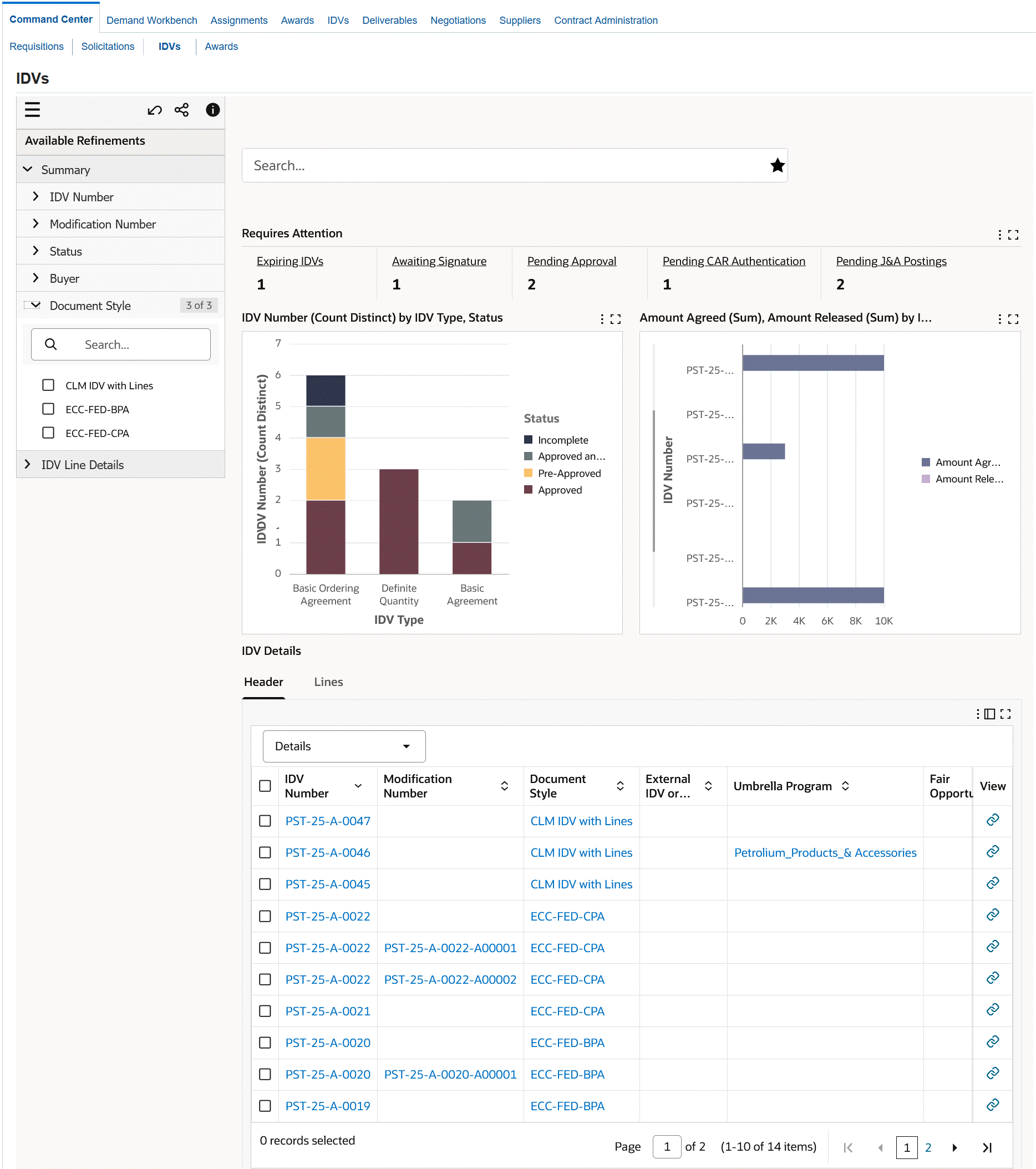Go to next page arrow
The height and width of the screenshot is (1169, 1036).
pyautogui.click(x=954, y=1147)
